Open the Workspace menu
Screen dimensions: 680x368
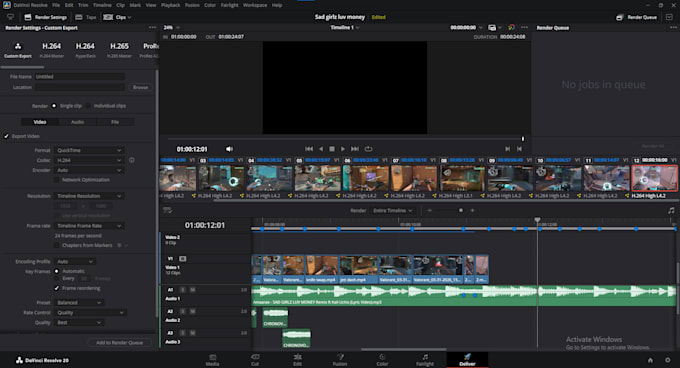pos(255,5)
